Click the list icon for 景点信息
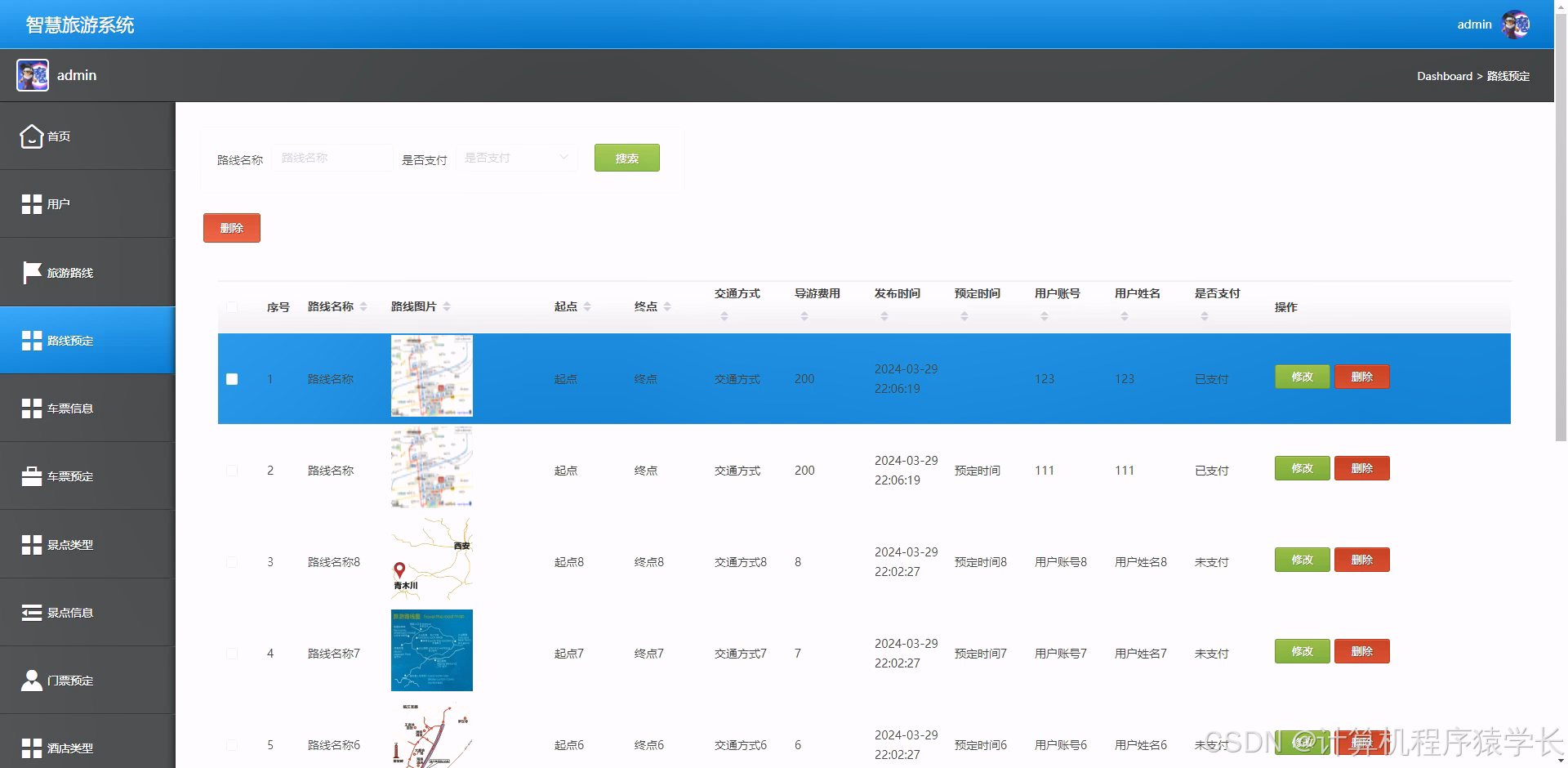Screen dimensions: 1568x768 coord(31,613)
